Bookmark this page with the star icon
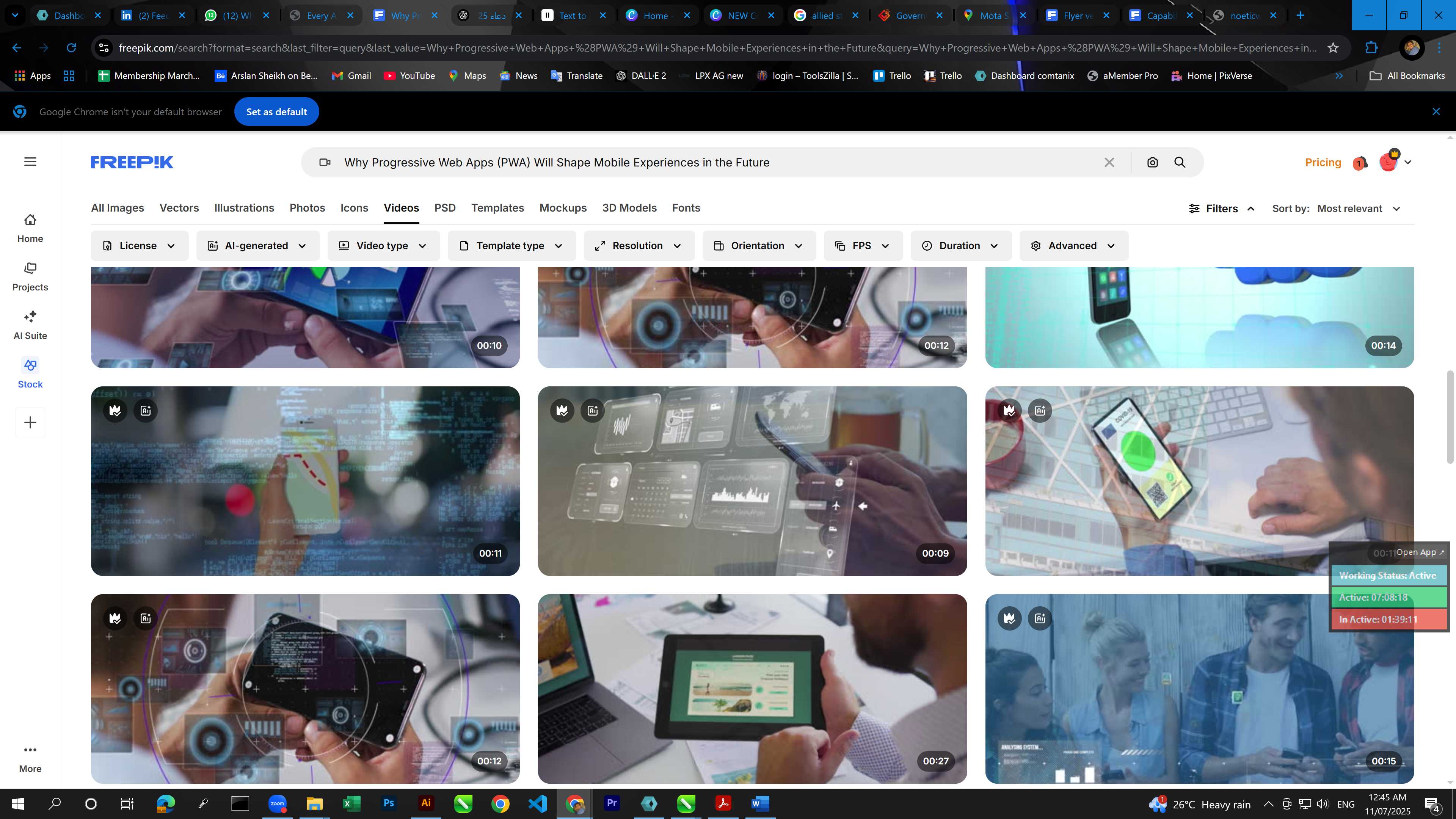Image resolution: width=1456 pixels, height=819 pixels. 1333,47
